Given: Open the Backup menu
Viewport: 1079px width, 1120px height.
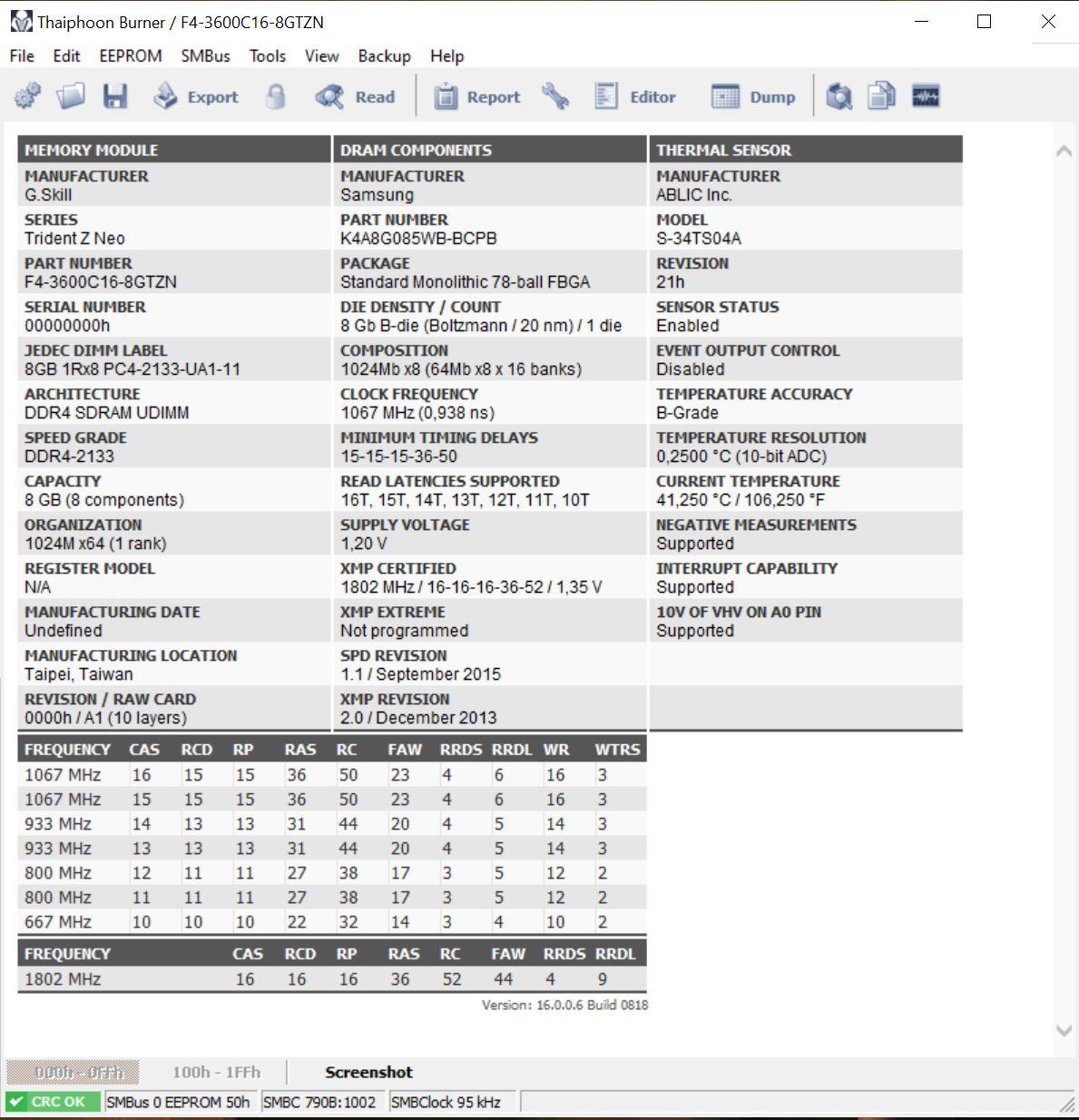Looking at the screenshot, I should (x=384, y=55).
